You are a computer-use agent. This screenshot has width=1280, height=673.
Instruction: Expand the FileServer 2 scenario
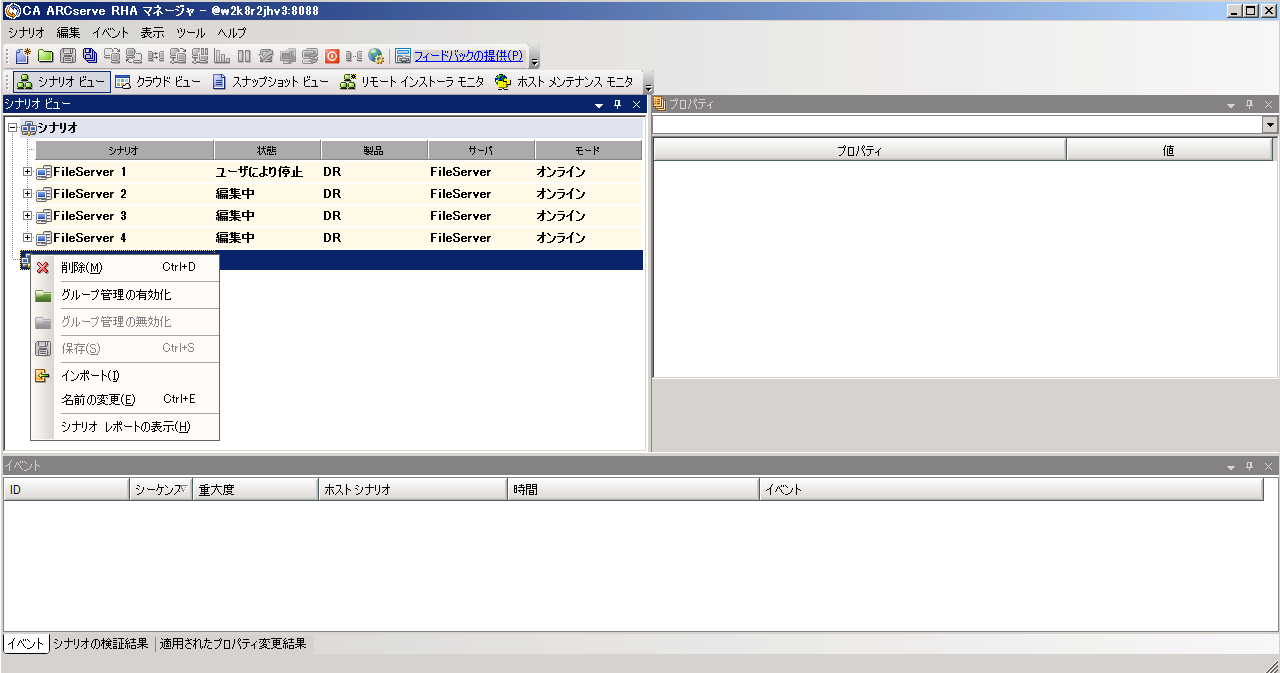pyautogui.click(x=27, y=194)
